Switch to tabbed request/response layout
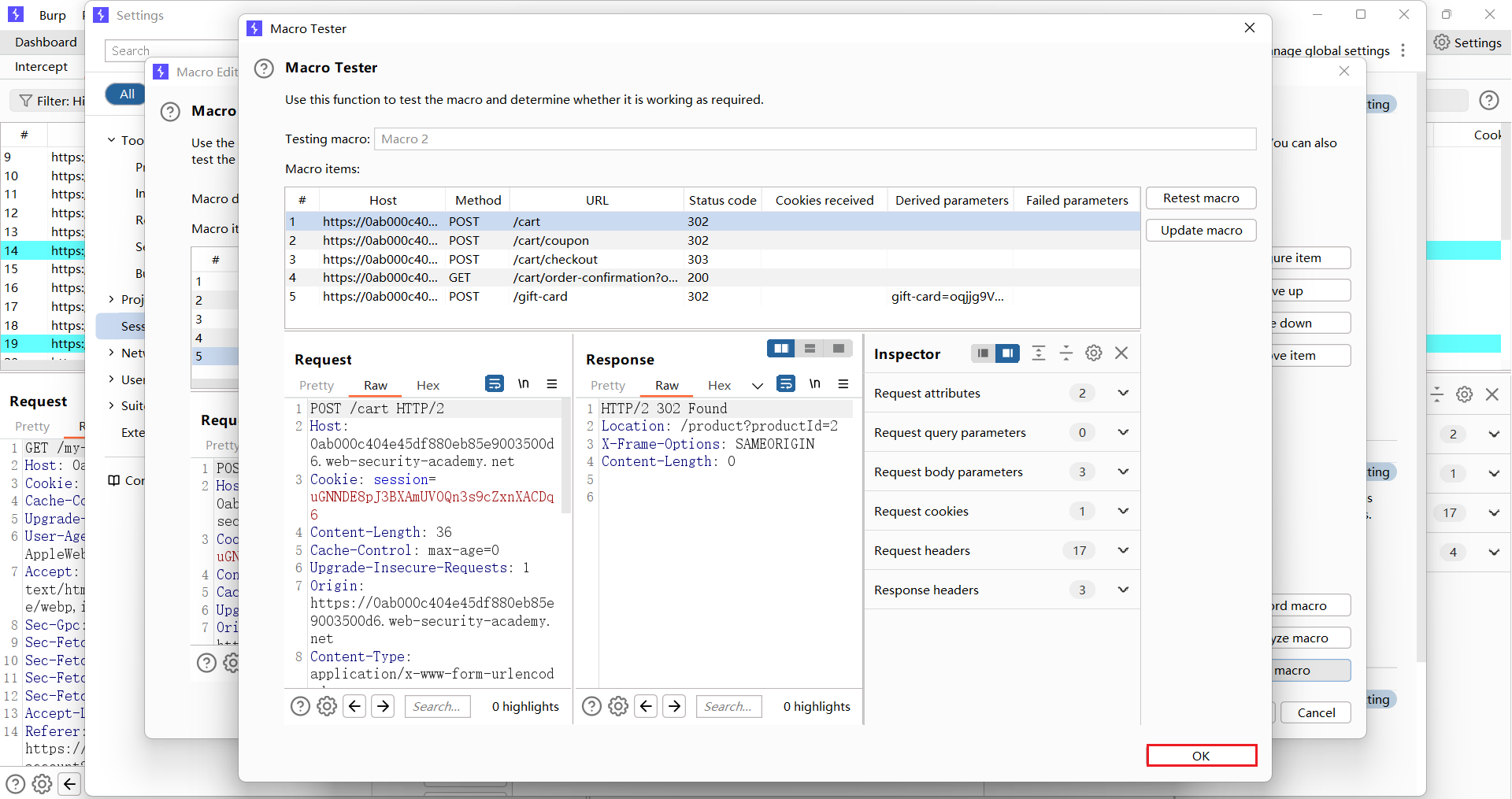 point(838,348)
